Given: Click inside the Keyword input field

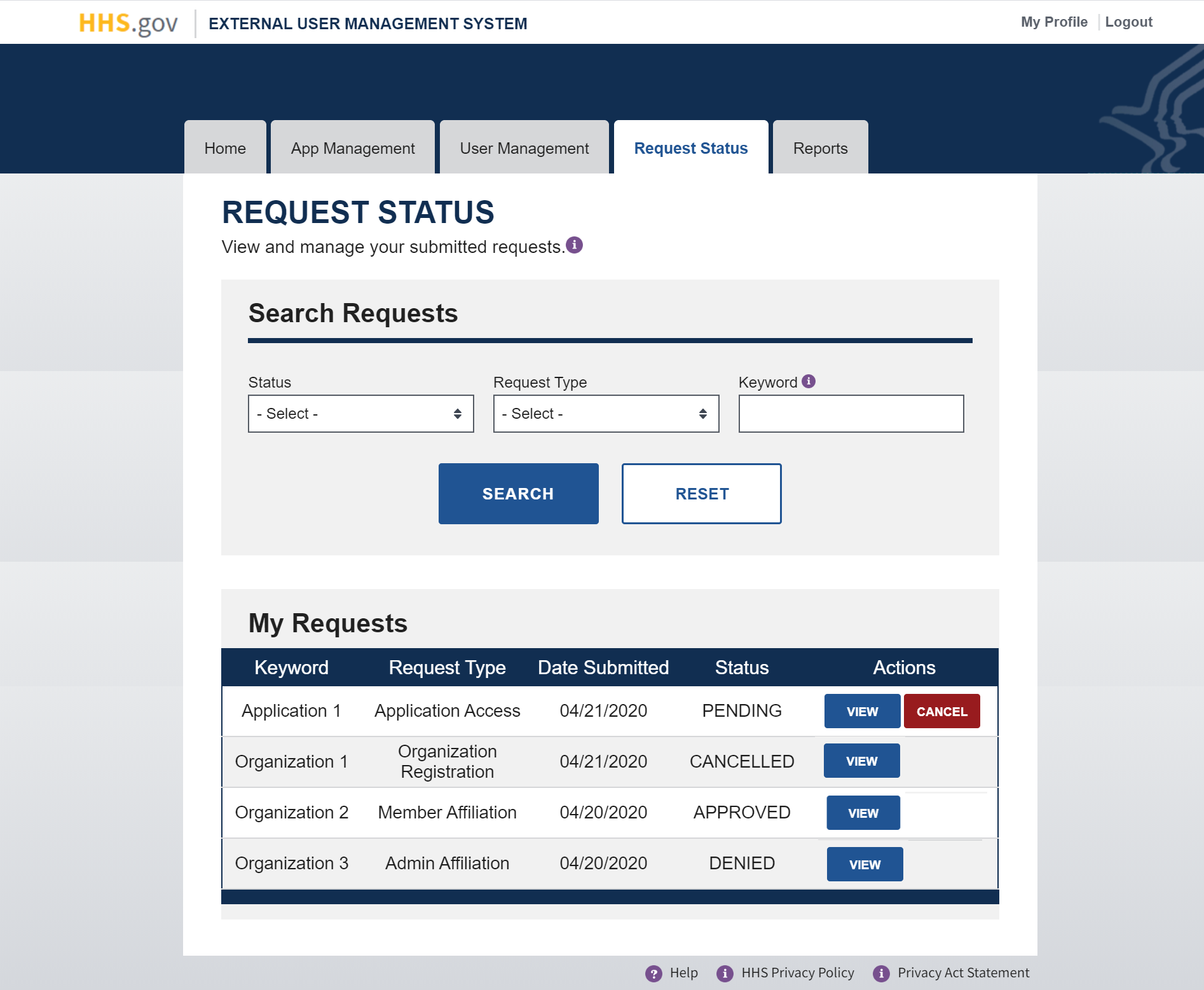Looking at the screenshot, I should point(851,413).
